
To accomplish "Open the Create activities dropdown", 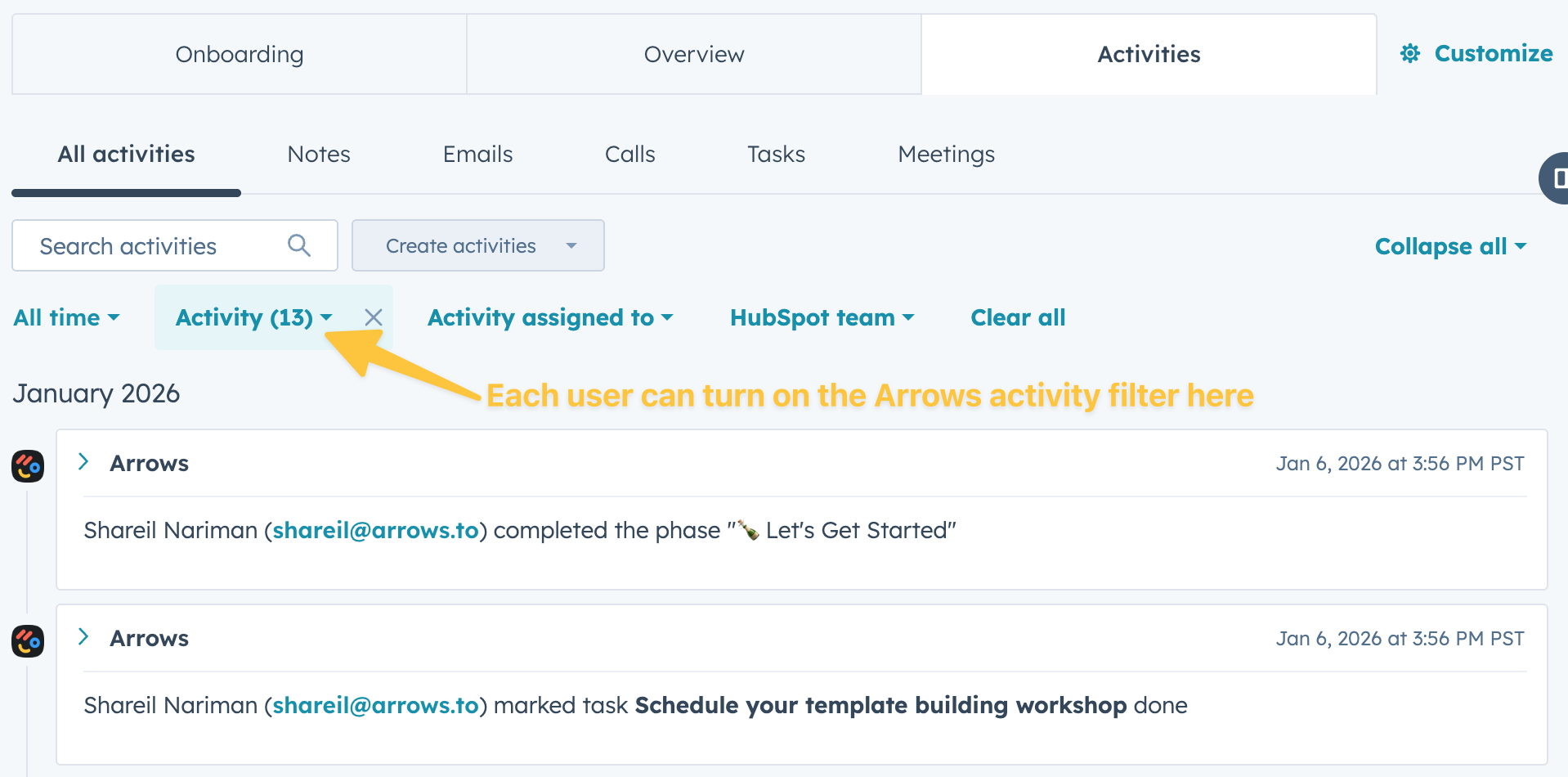I will point(478,245).
